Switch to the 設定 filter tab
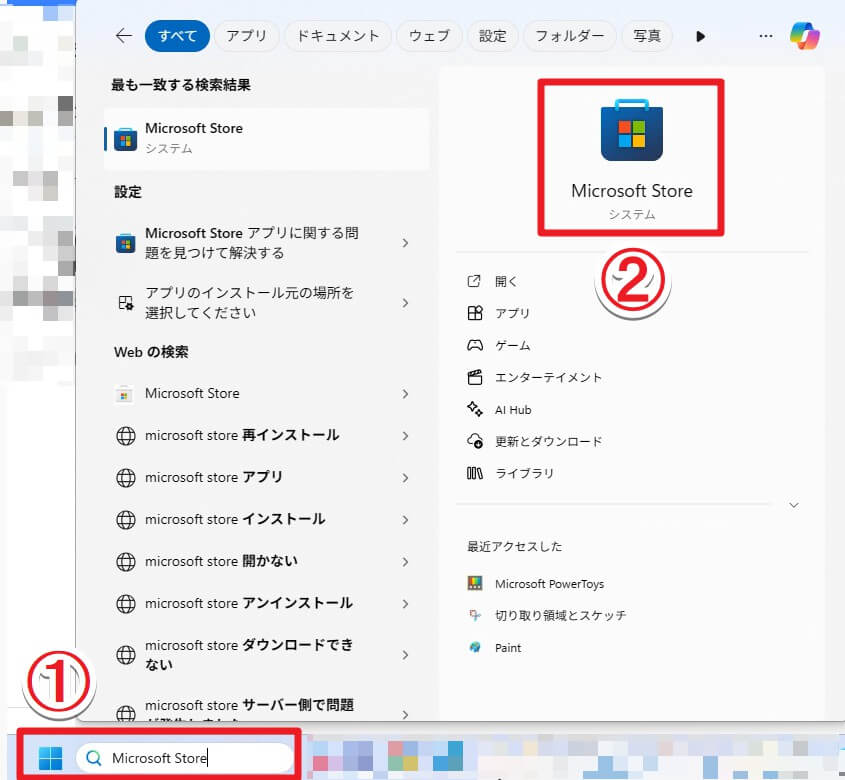The height and width of the screenshot is (780, 845). [493, 36]
